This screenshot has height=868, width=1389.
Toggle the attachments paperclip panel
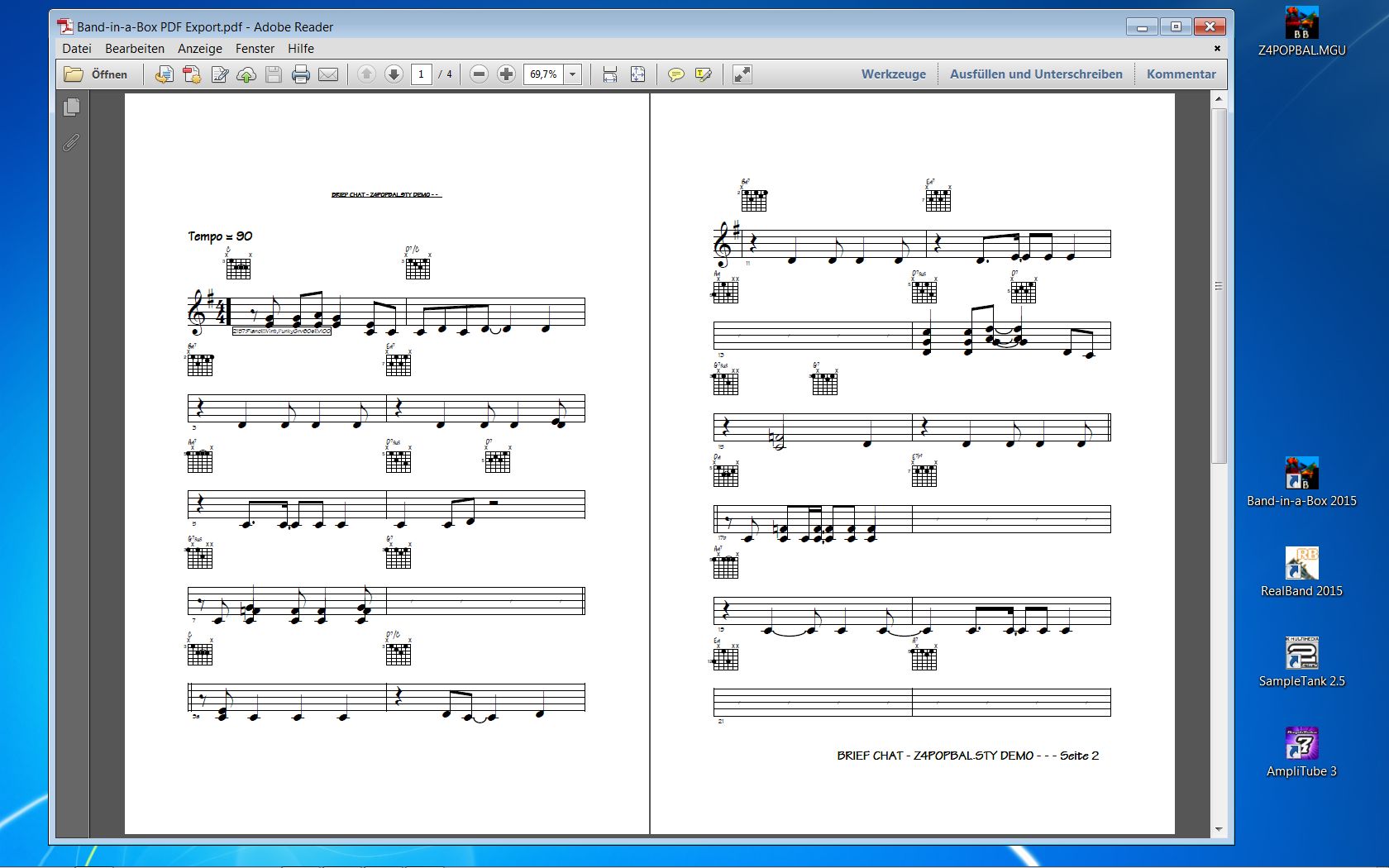coord(72,143)
